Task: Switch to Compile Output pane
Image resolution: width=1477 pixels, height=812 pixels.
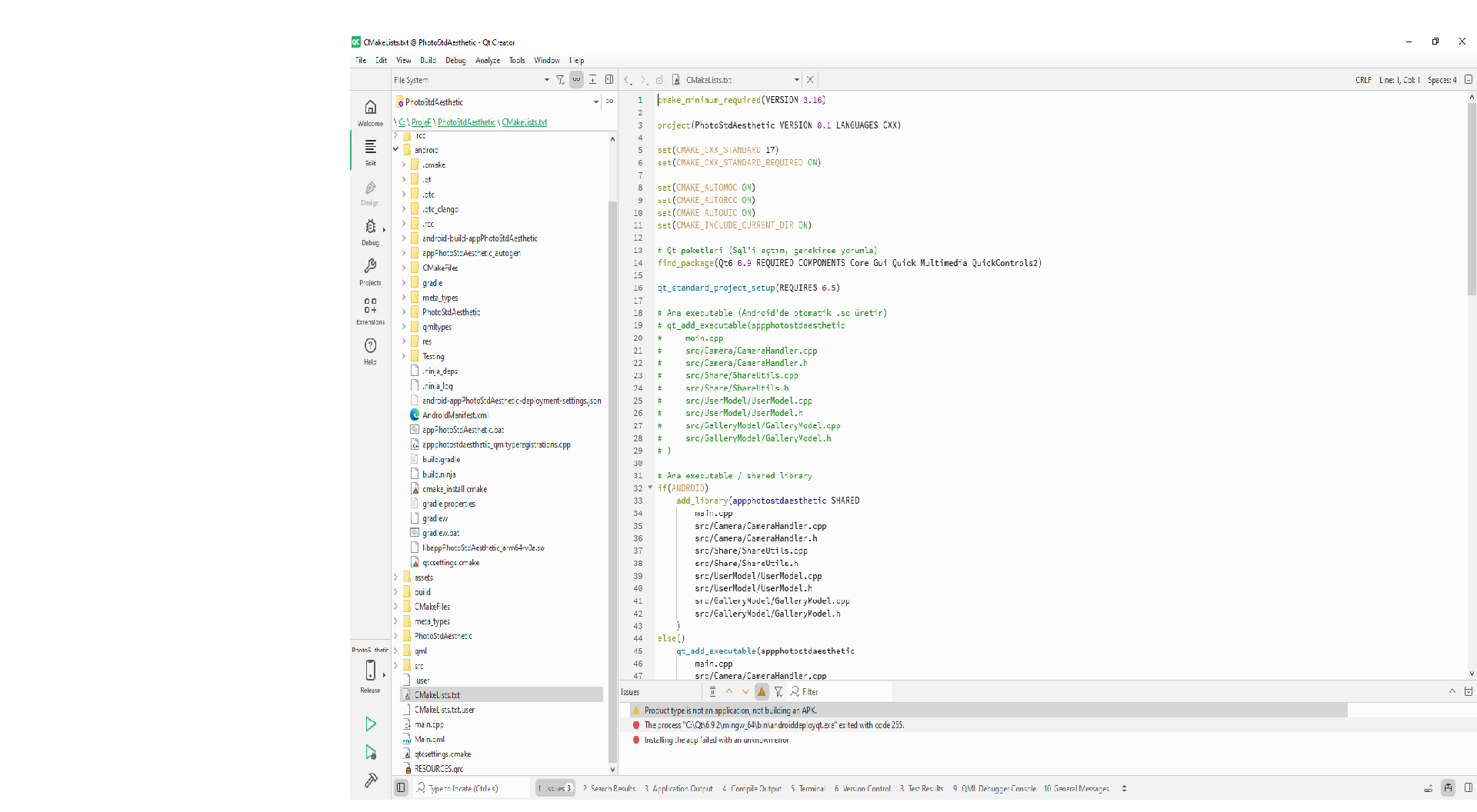Action: pyautogui.click(x=752, y=788)
